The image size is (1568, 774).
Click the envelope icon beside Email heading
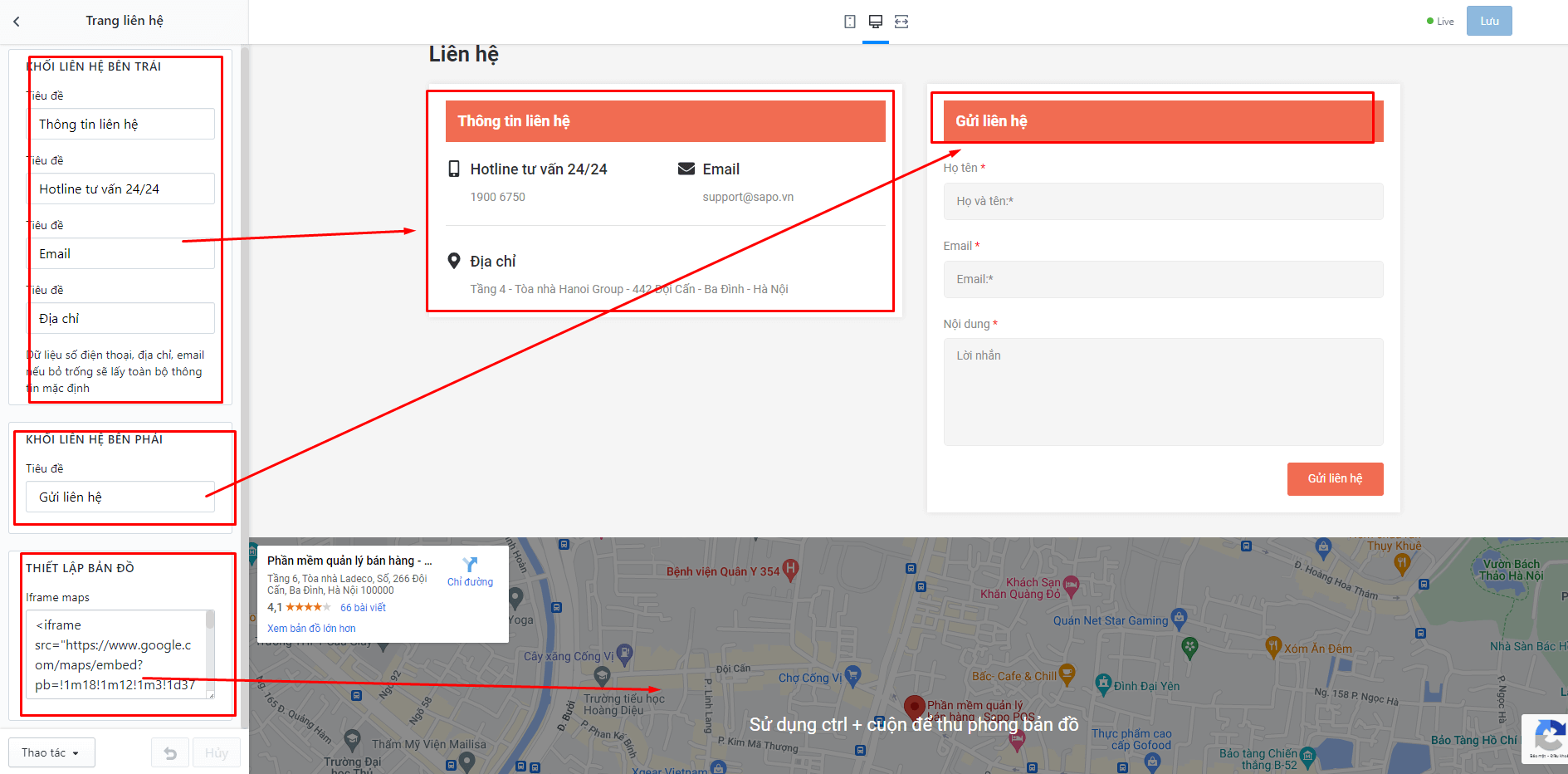click(686, 169)
